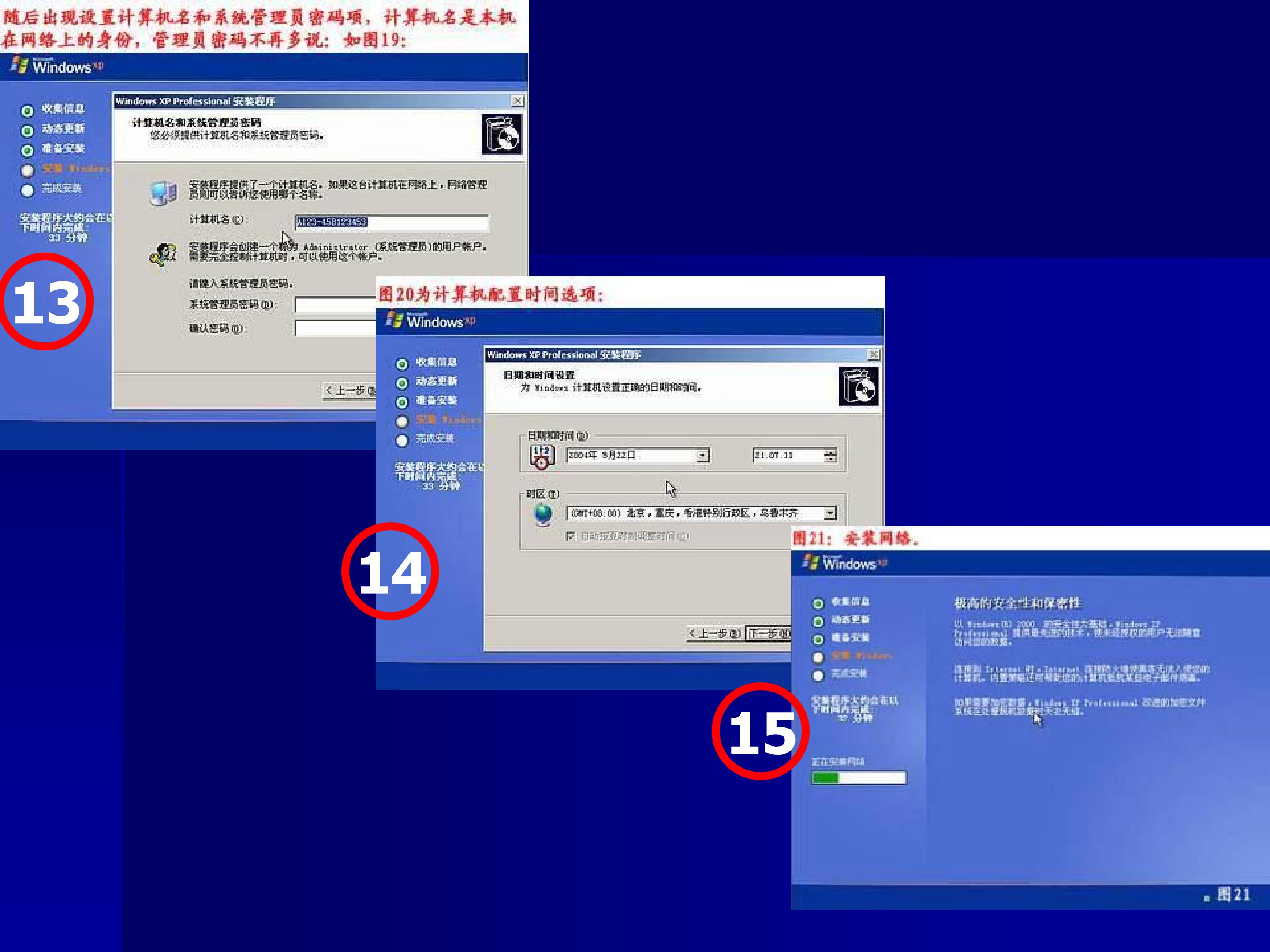This screenshot has height=952, width=1270.
Task: Click the red circled number 13 badge
Action: point(46,301)
